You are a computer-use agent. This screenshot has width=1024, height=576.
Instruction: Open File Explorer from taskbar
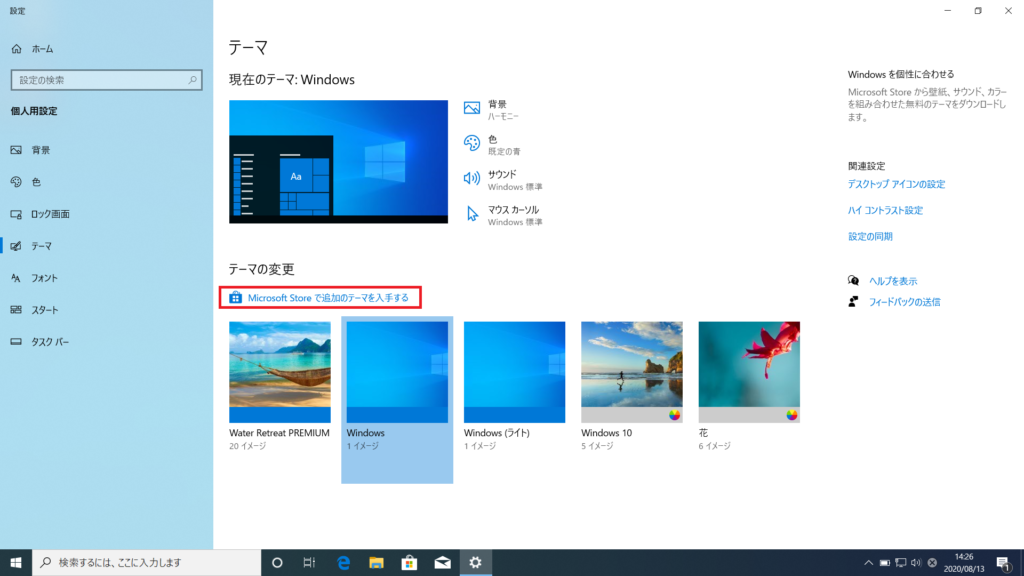(376, 562)
